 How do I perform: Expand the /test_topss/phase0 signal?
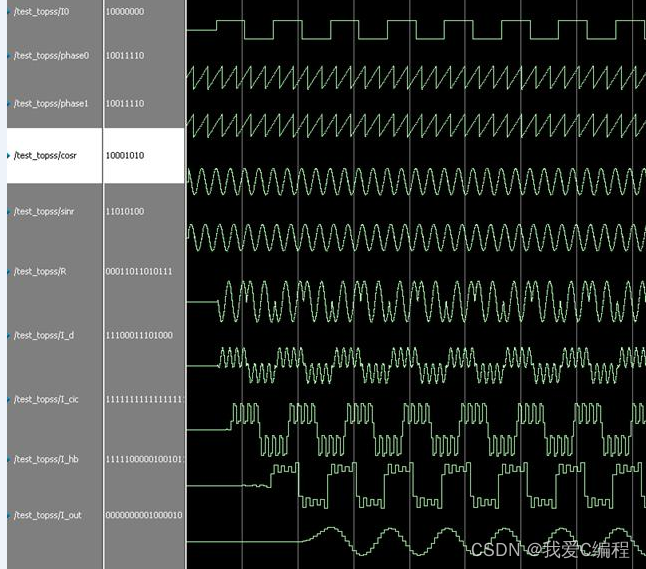coord(9,56)
